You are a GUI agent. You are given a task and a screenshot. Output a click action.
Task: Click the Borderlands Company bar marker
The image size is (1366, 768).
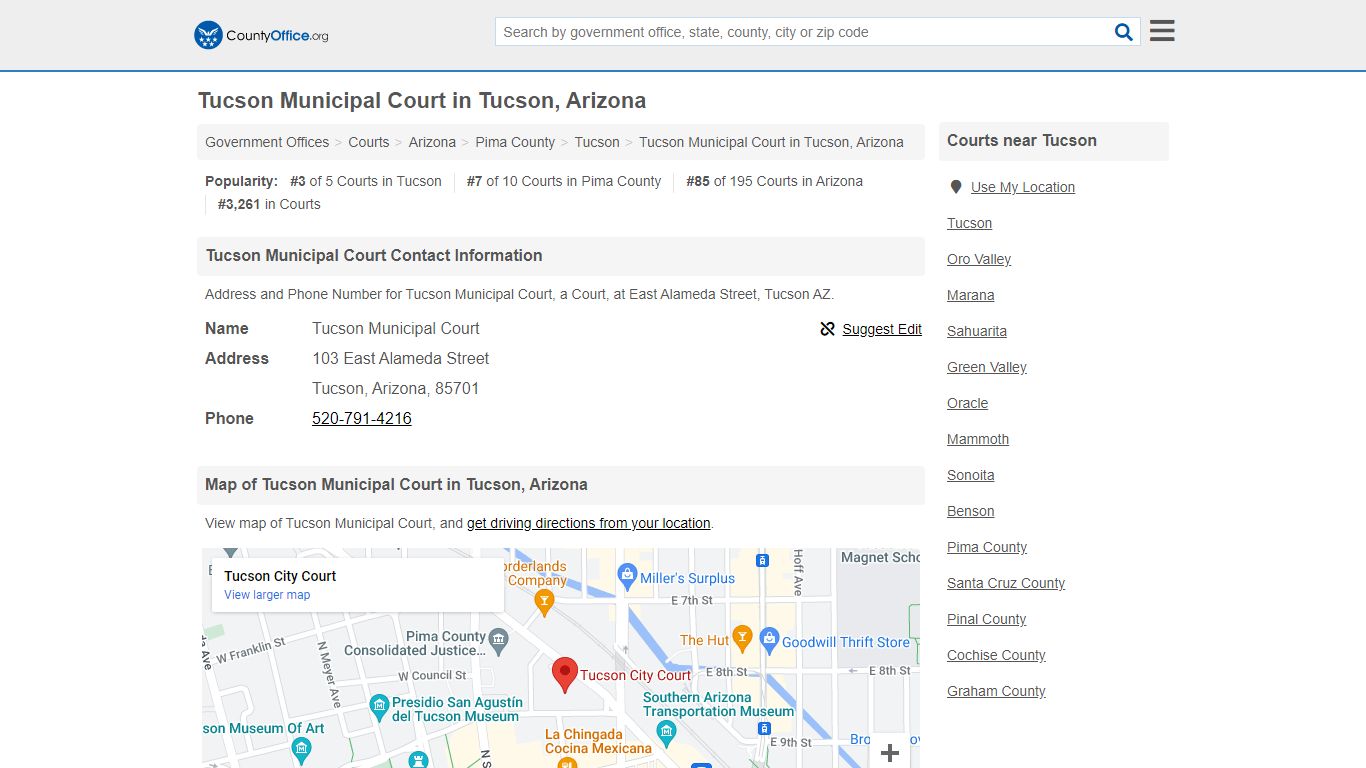pos(544,600)
